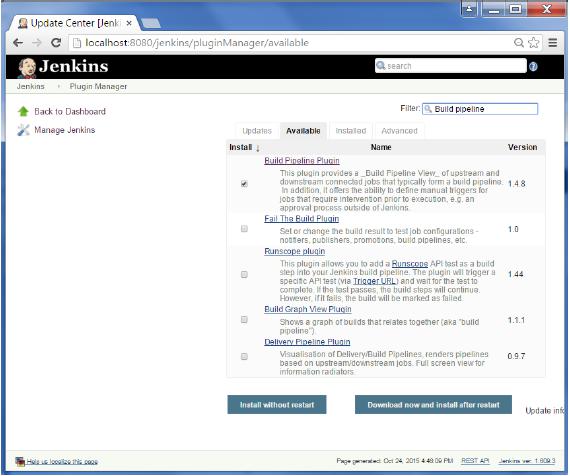Click Help us localize this page link

click(62, 462)
